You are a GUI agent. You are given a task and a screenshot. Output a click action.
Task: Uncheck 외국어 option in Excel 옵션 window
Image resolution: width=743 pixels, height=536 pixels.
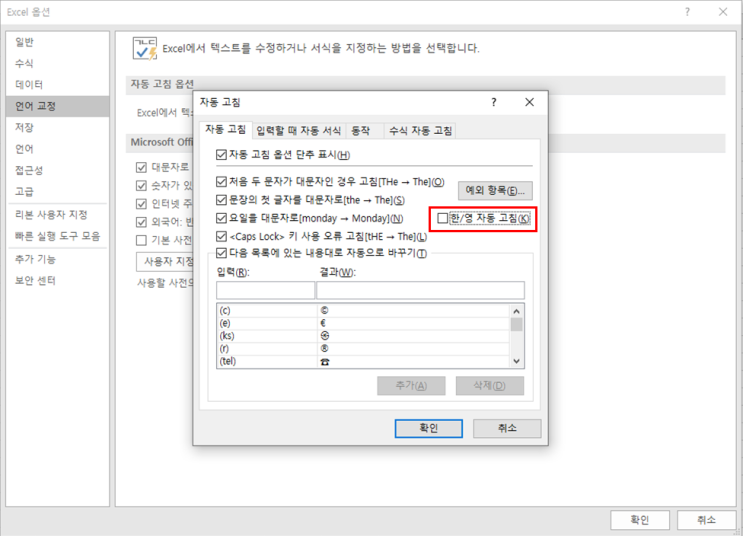(x=141, y=222)
